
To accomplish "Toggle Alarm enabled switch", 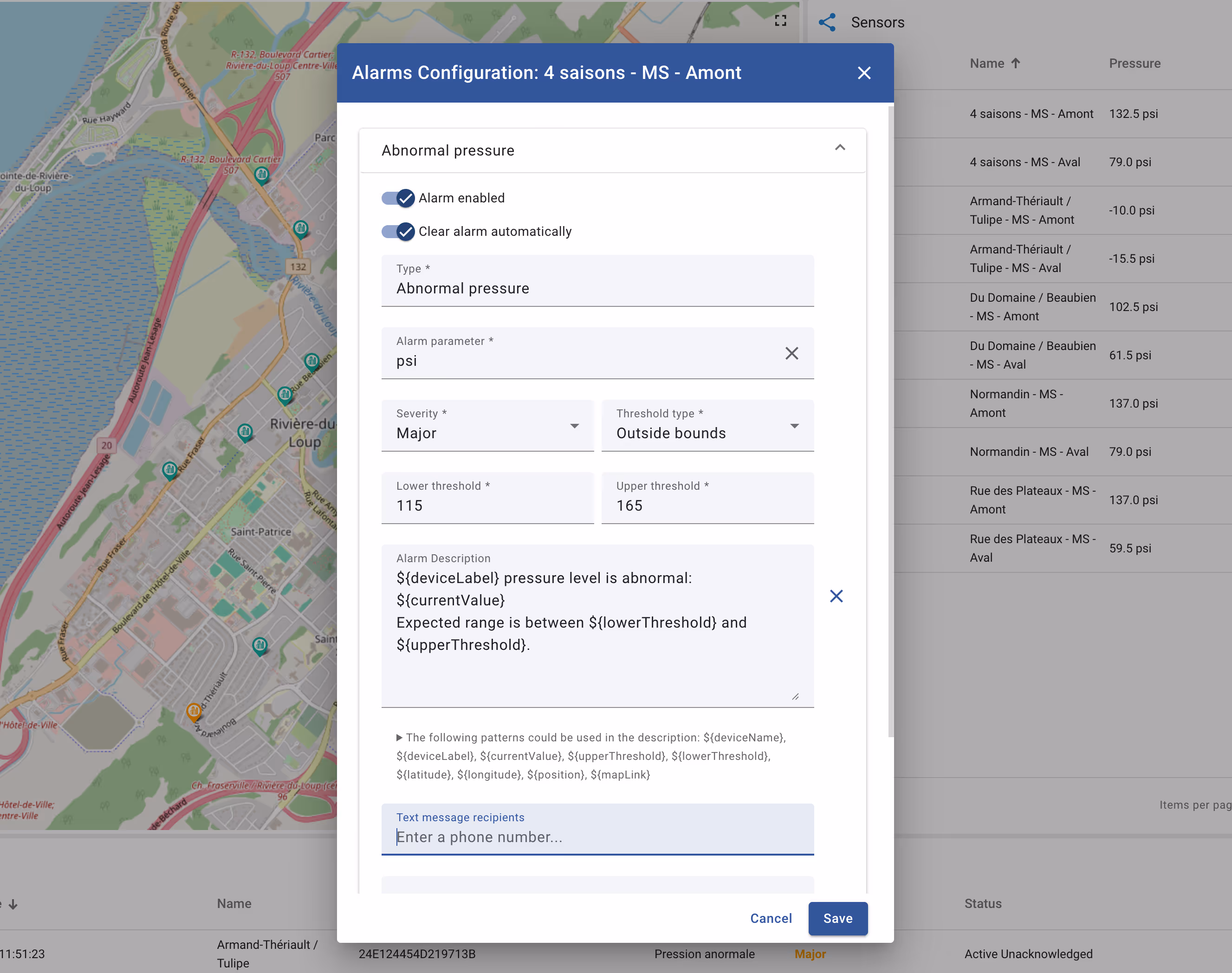I will coord(398,198).
